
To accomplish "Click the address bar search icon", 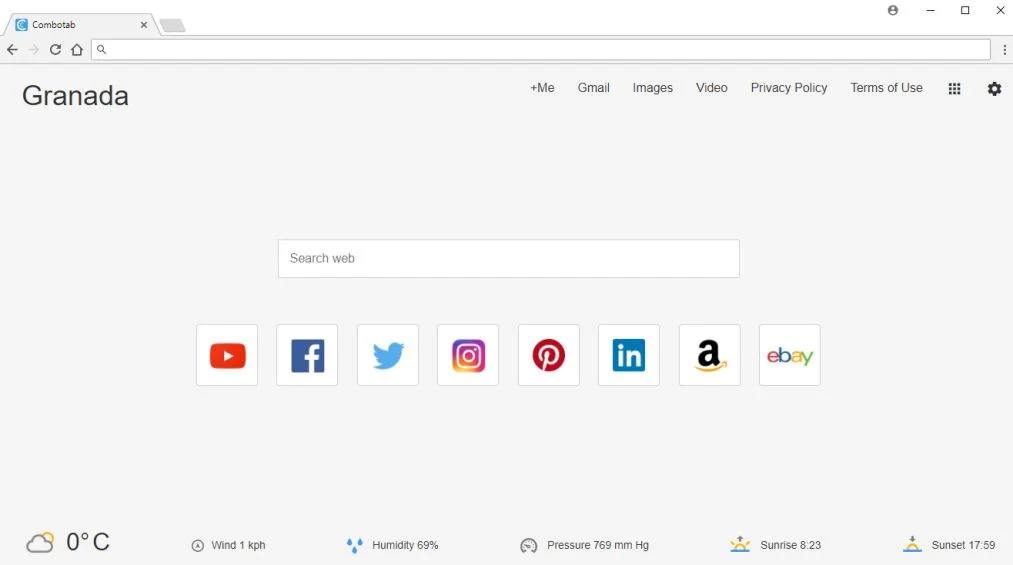I will (x=101, y=49).
